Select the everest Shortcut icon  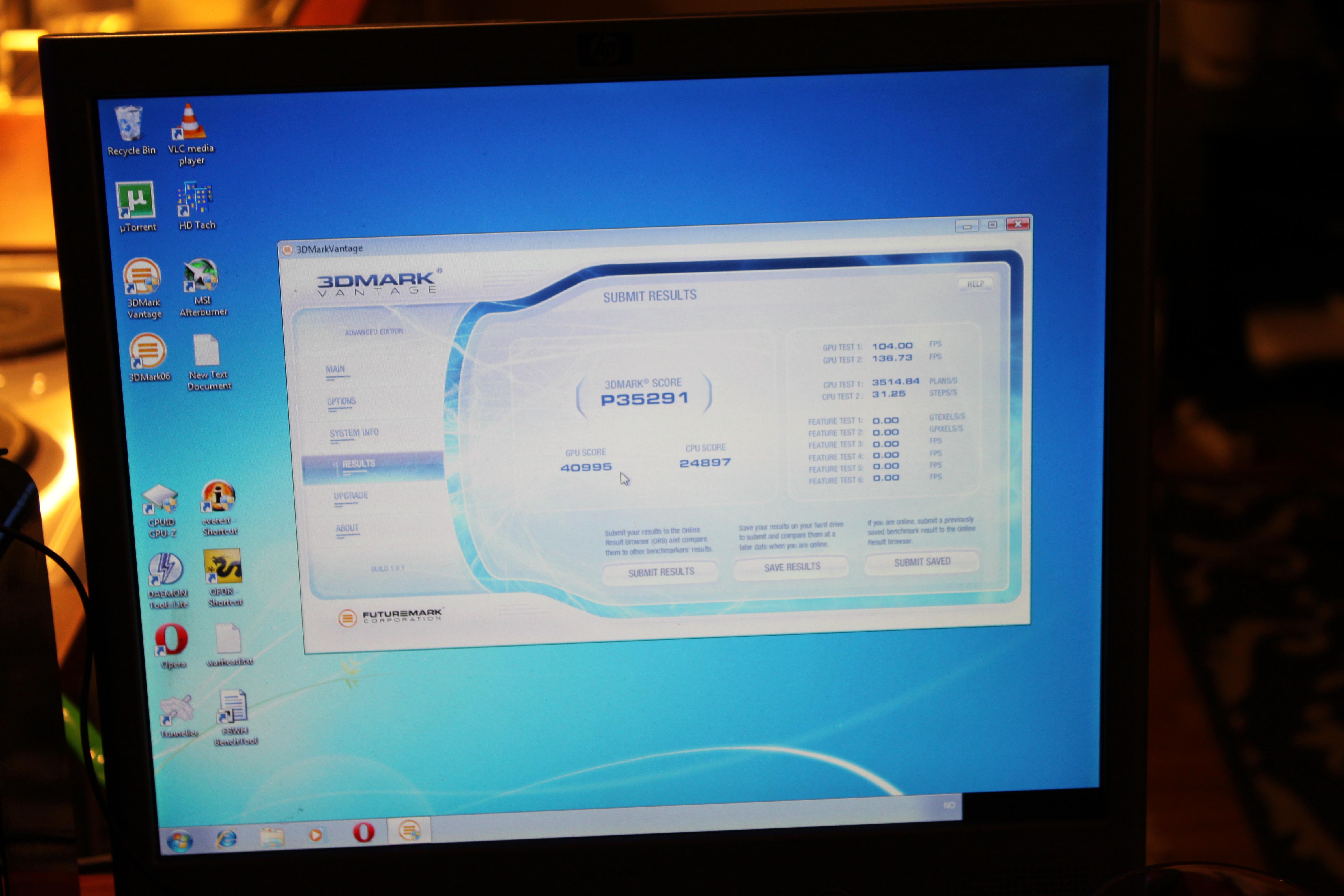pos(219,508)
